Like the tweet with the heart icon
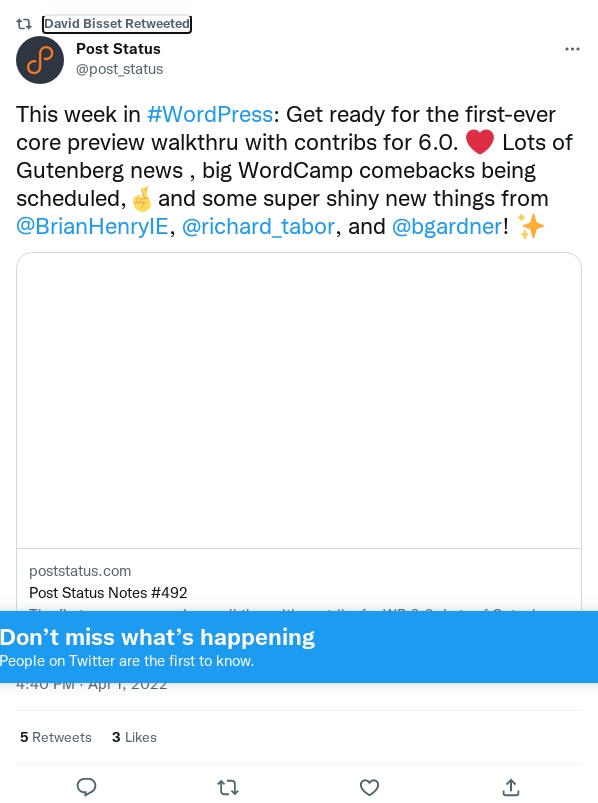The image size is (598, 803). pos(369,787)
